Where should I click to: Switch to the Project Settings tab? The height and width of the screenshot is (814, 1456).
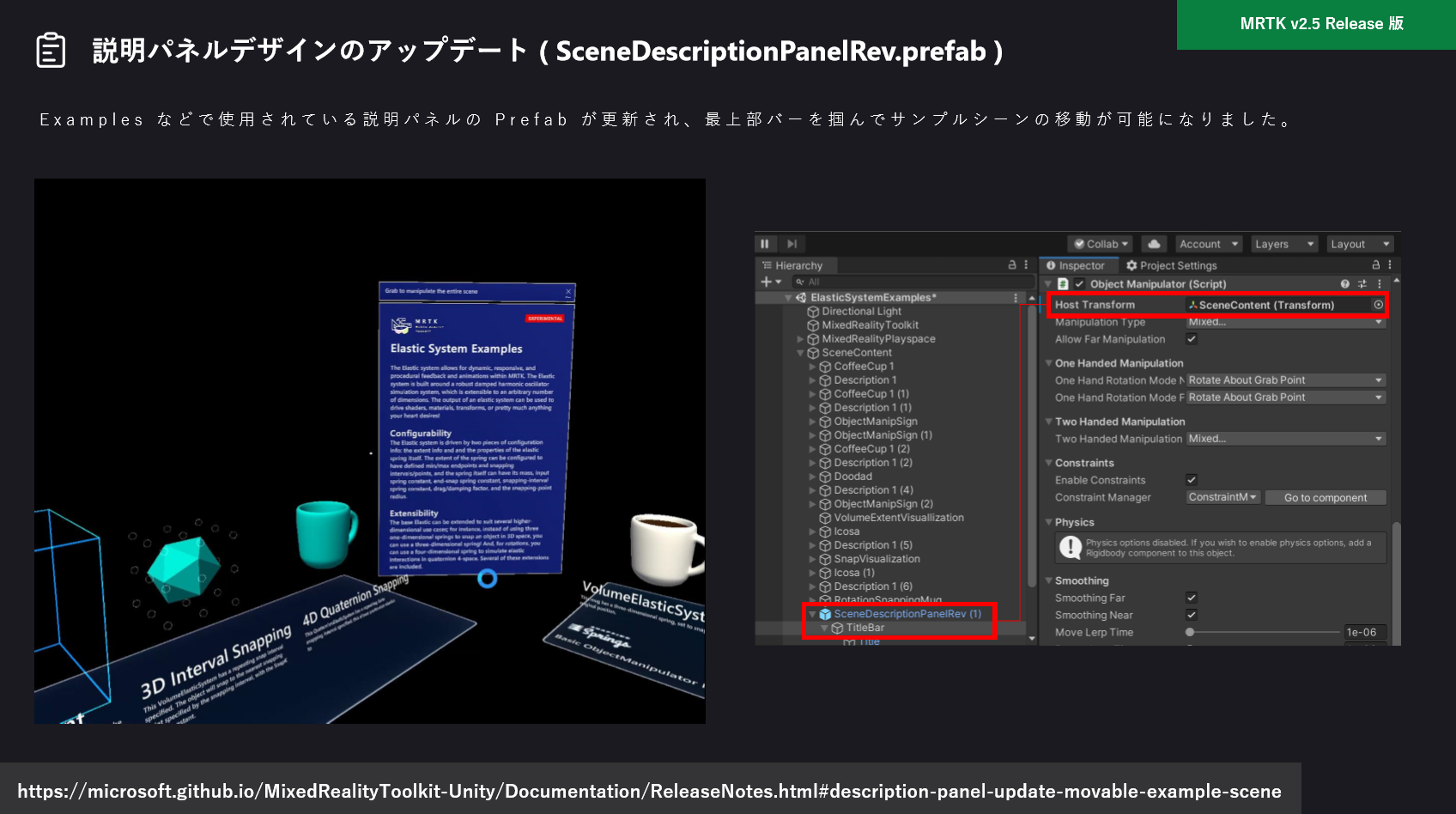(1172, 265)
